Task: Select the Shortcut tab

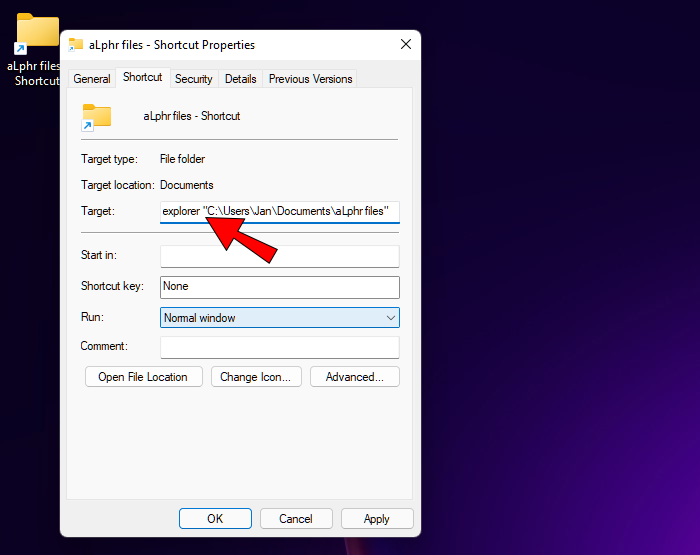Action: pos(142,77)
